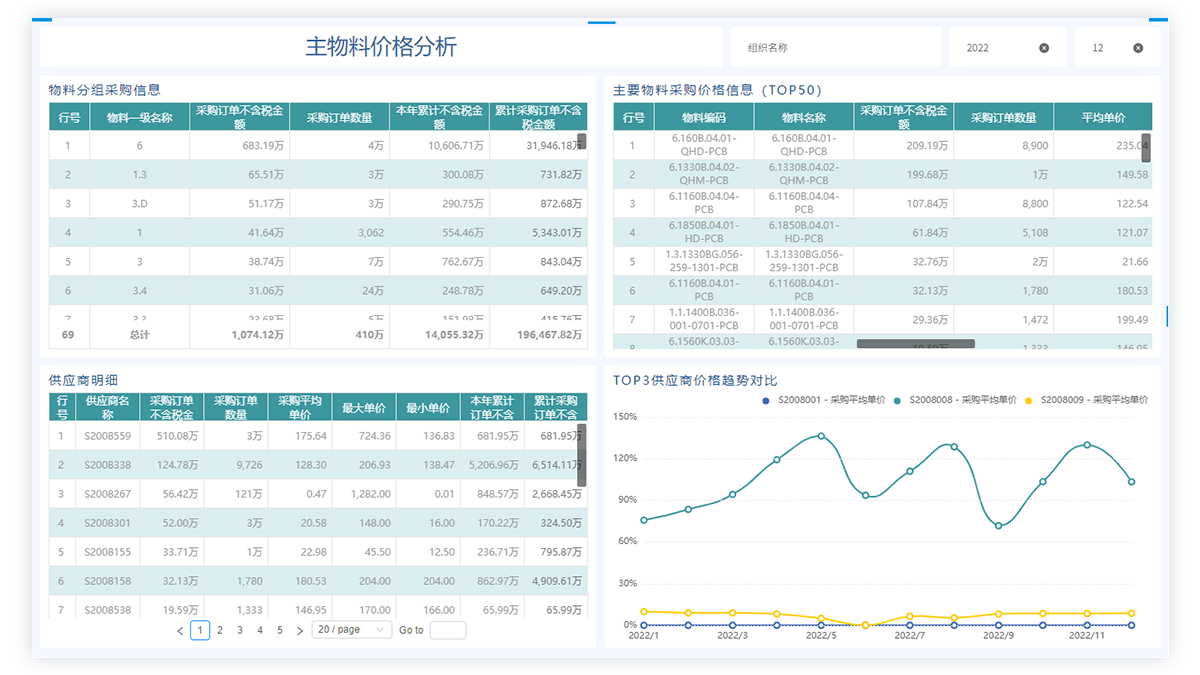This screenshot has width=1200, height=675.
Task: Click the Go to page input box
Action: (x=447, y=630)
